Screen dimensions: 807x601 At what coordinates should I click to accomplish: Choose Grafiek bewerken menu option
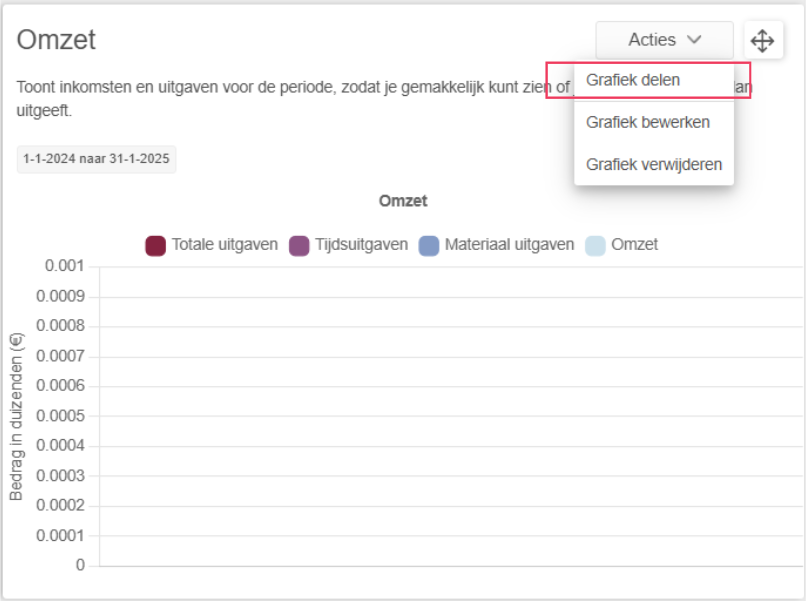tap(648, 122)
